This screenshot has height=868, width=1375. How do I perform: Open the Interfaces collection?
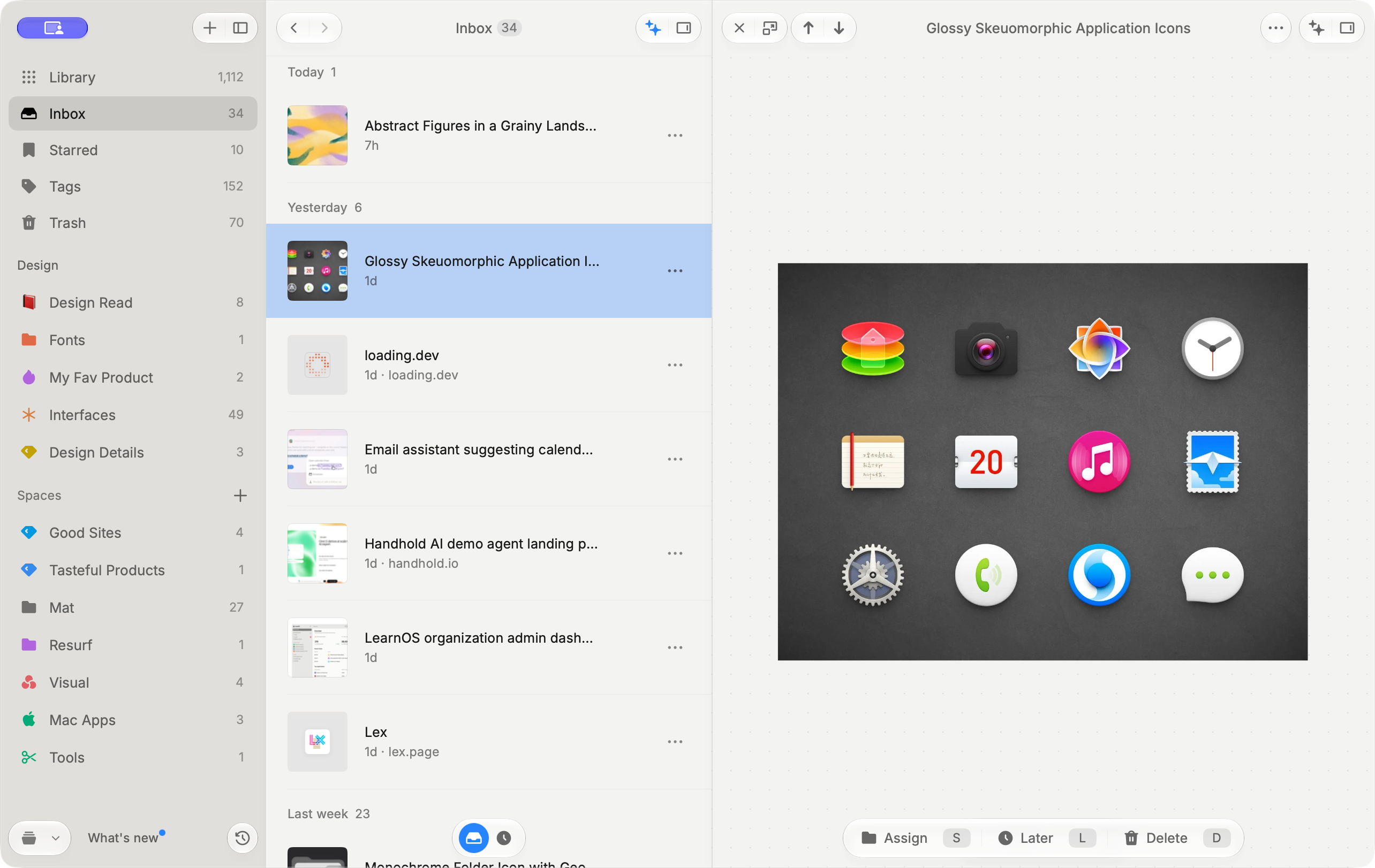(x=132, y=415)
